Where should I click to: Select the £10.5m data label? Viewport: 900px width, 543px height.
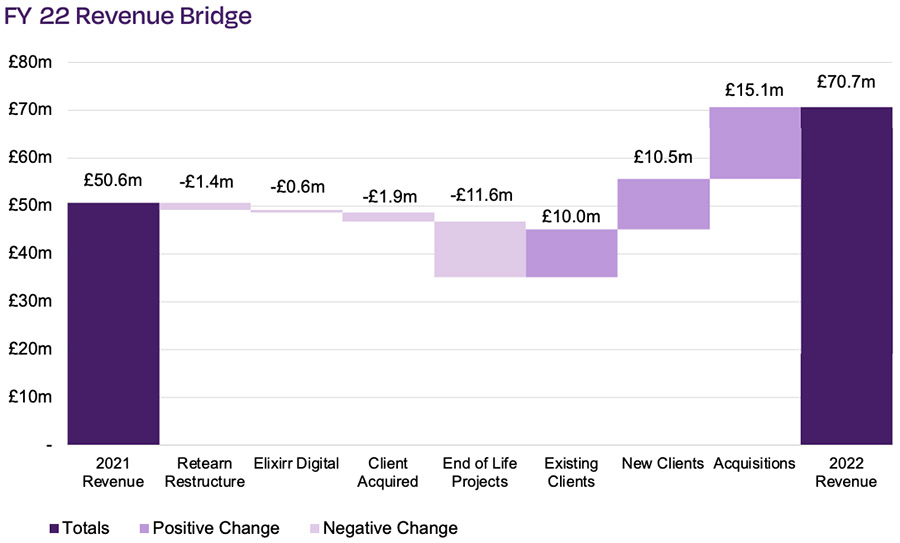click(x=662, y=157)
